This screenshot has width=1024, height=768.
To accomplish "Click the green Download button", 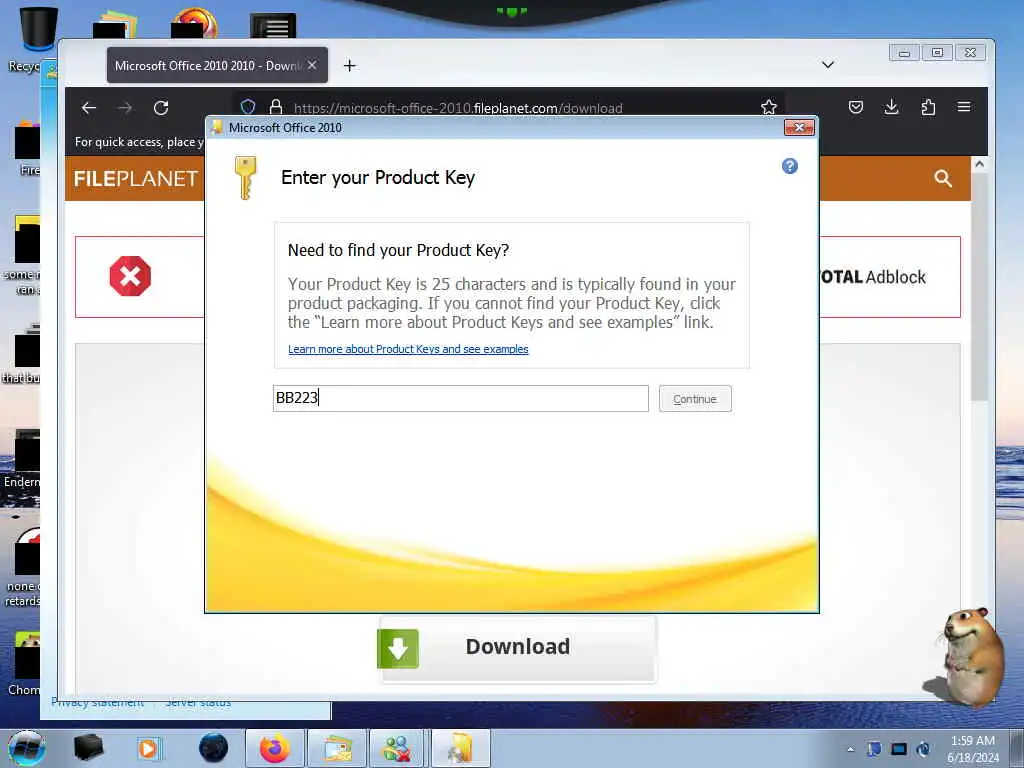I will point(517,648).
